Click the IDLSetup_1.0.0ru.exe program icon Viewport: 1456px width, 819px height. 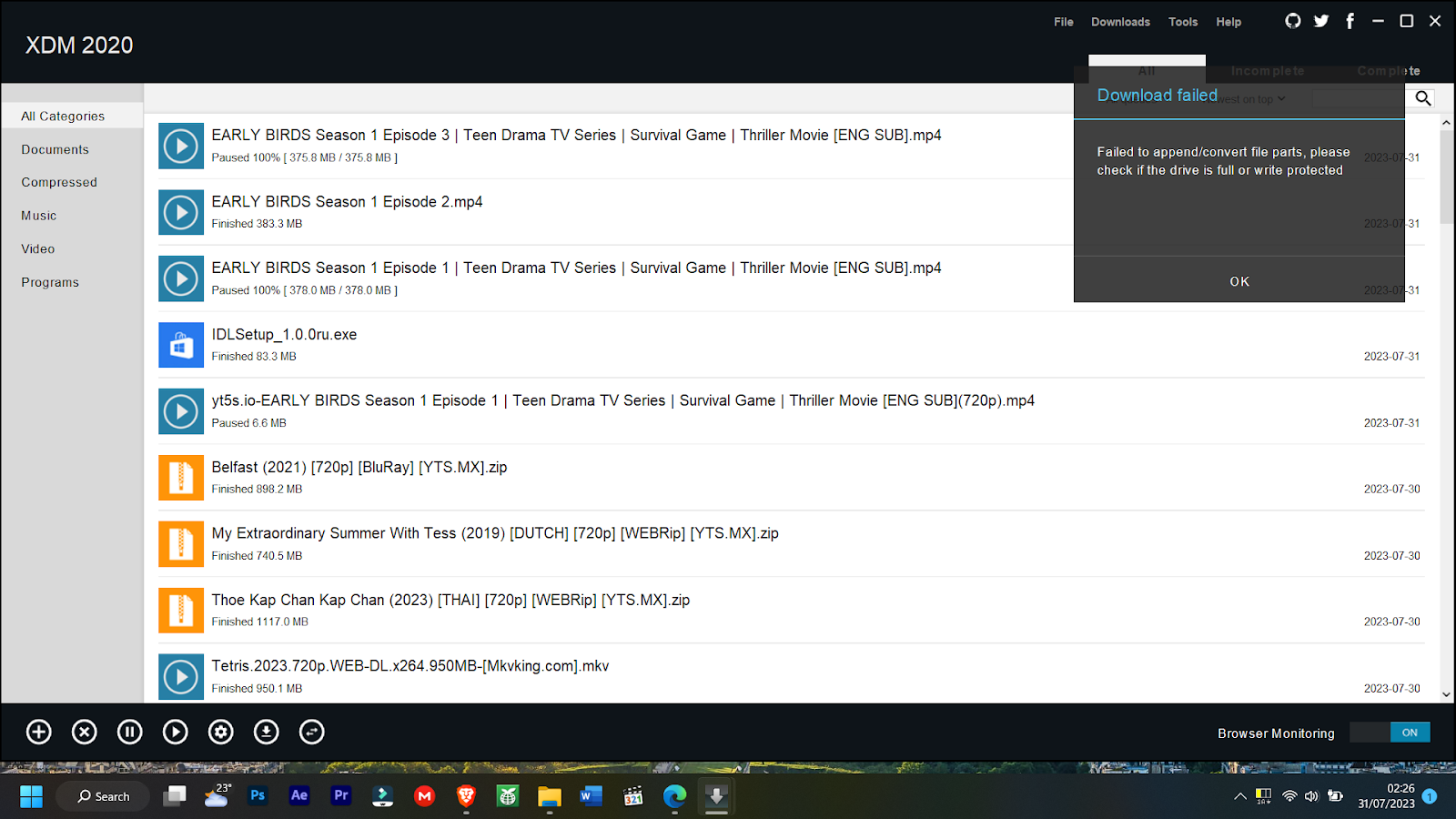point(181,345)
